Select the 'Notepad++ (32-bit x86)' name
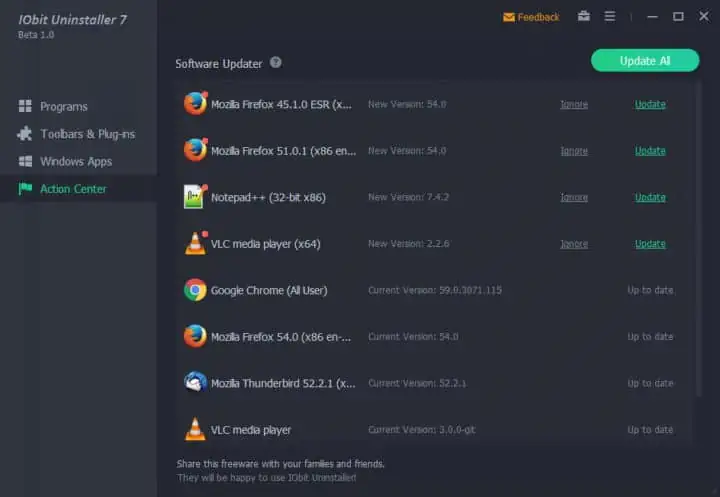Screen dimensions: 720x497 (x=268, y=198)
